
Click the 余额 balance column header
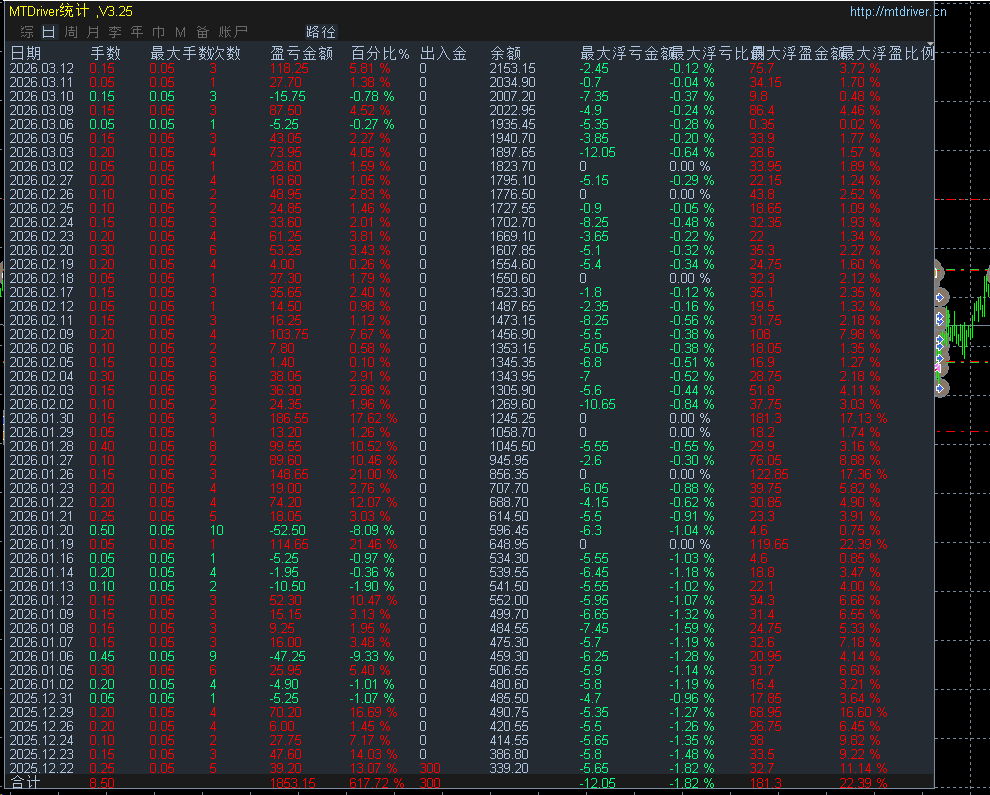(505, 53)
